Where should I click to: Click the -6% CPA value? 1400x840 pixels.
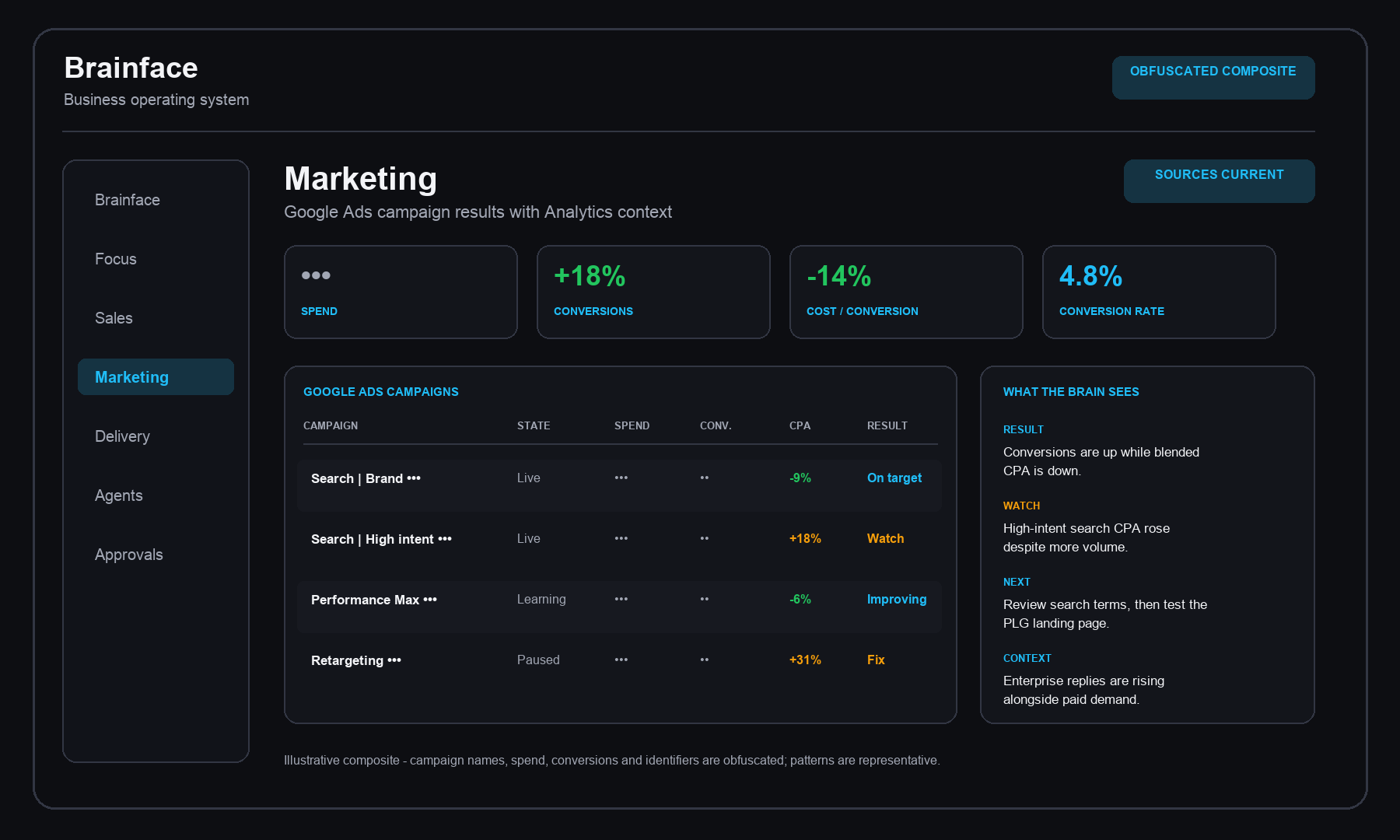800,599
